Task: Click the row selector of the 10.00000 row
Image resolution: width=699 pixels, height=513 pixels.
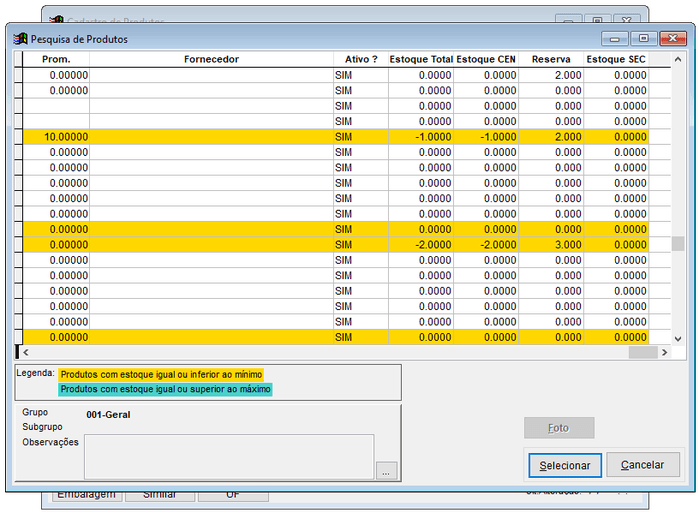Action: [x=18, y=137]
